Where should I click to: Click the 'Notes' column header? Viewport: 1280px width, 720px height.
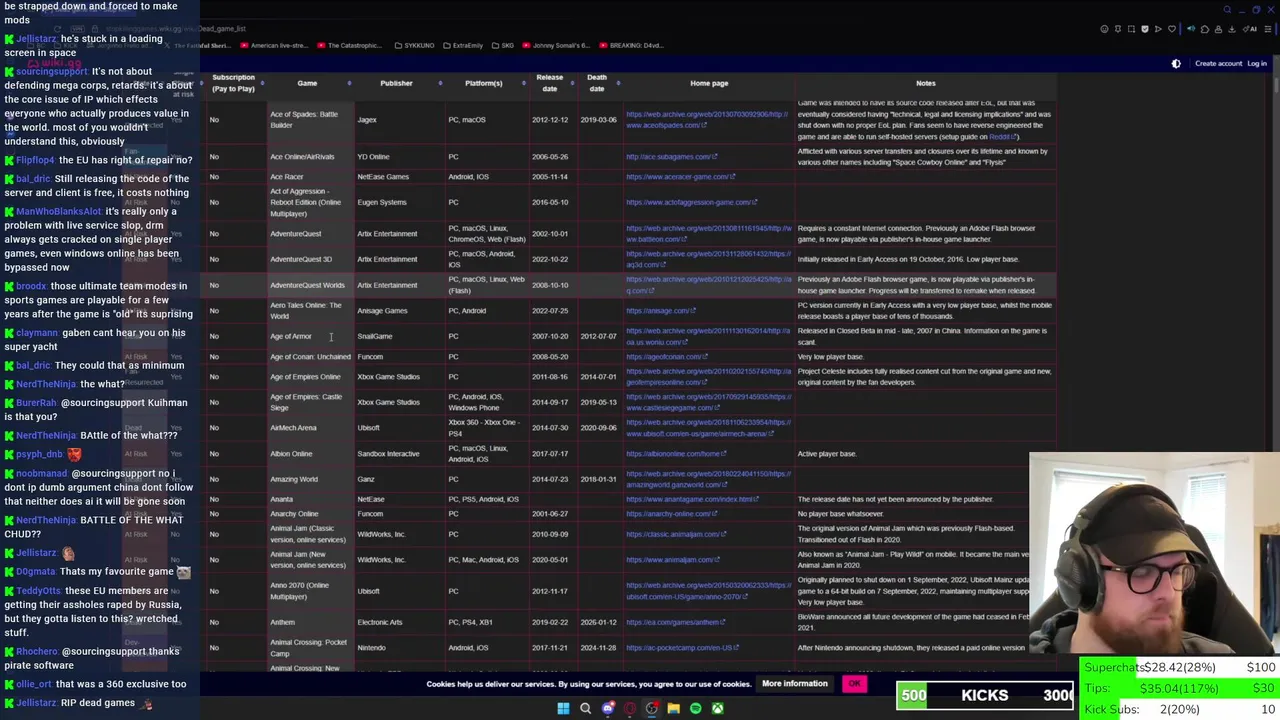(x=925, y=83)
